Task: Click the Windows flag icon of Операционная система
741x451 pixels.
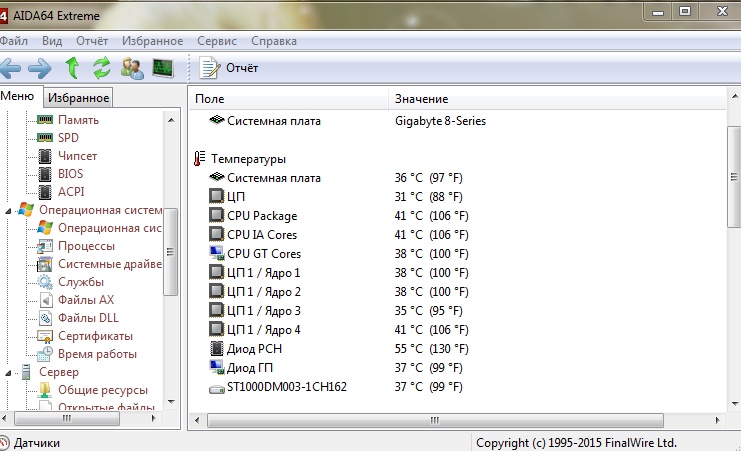Action: tap(26, 210)
